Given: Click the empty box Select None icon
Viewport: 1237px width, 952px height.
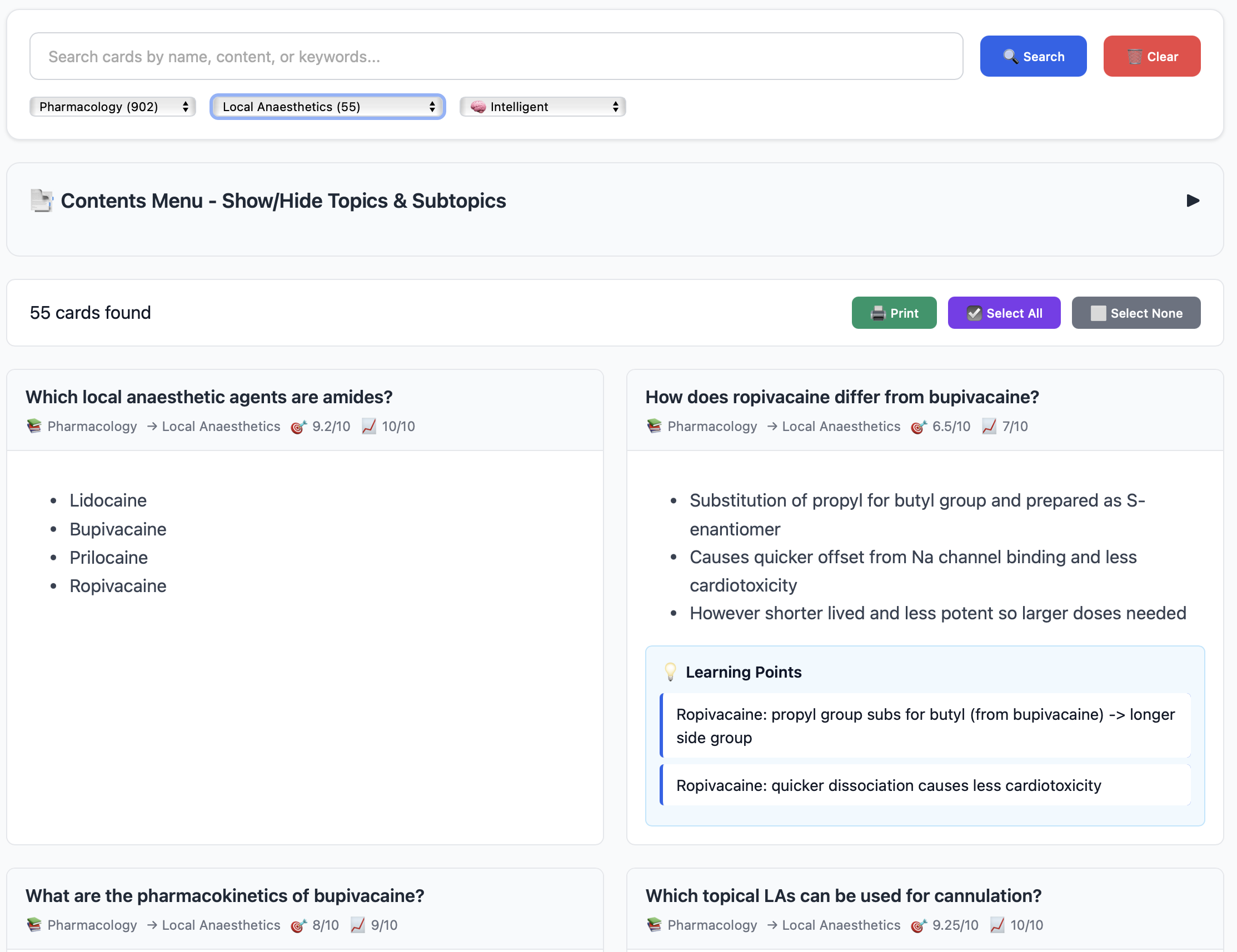Looking at the screenshot, I should 1098,313.
